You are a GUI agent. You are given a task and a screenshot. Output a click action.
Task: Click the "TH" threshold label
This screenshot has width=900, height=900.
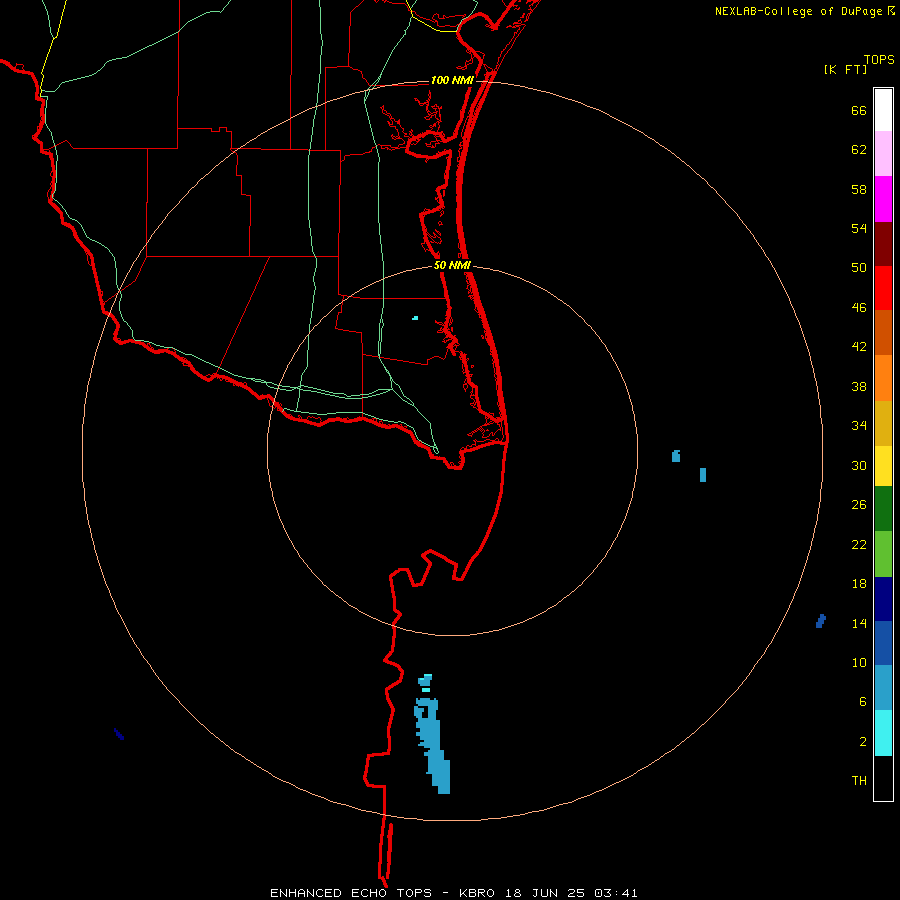859,781
